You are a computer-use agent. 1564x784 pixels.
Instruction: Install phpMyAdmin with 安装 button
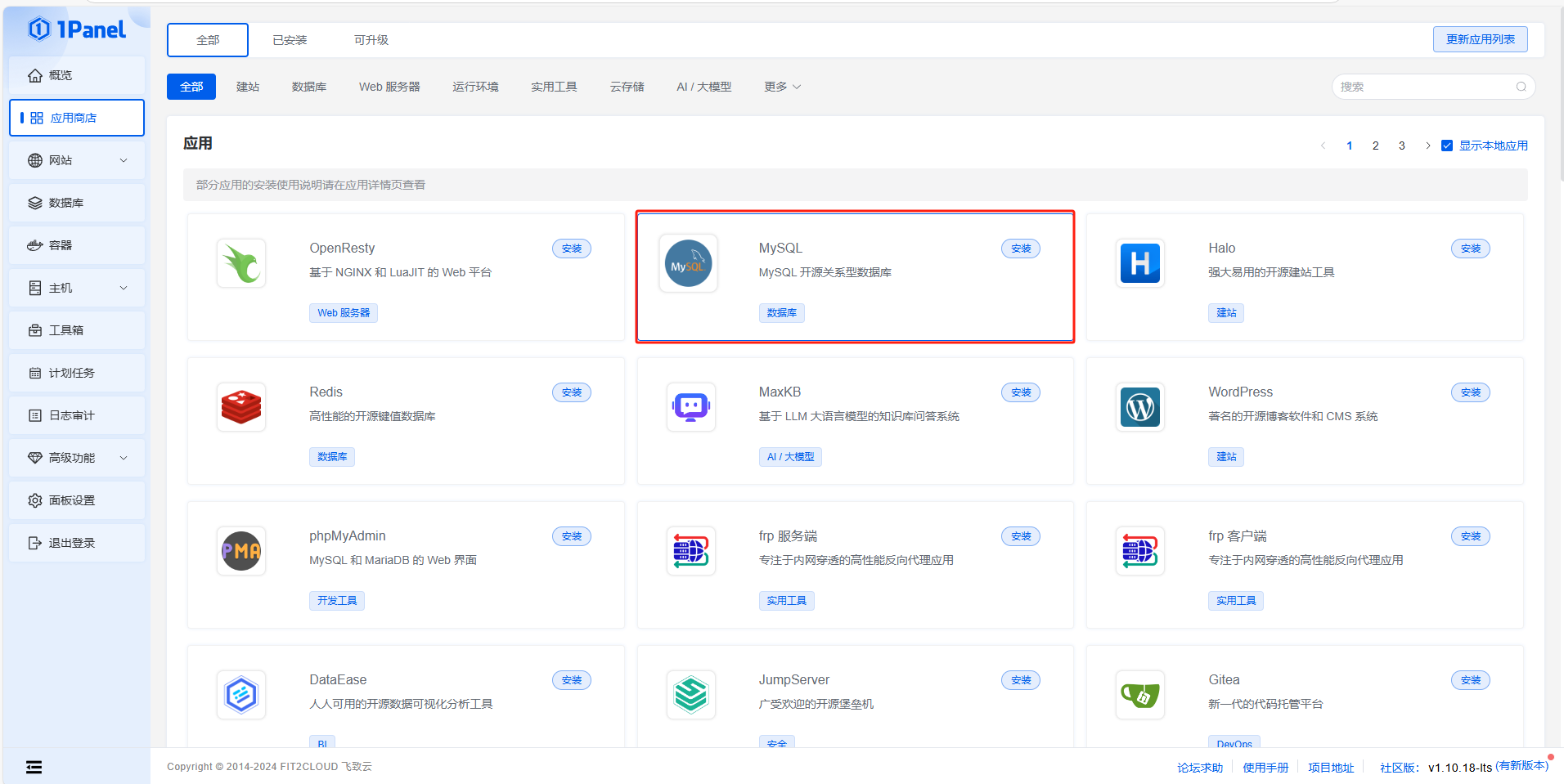[572, 536]
